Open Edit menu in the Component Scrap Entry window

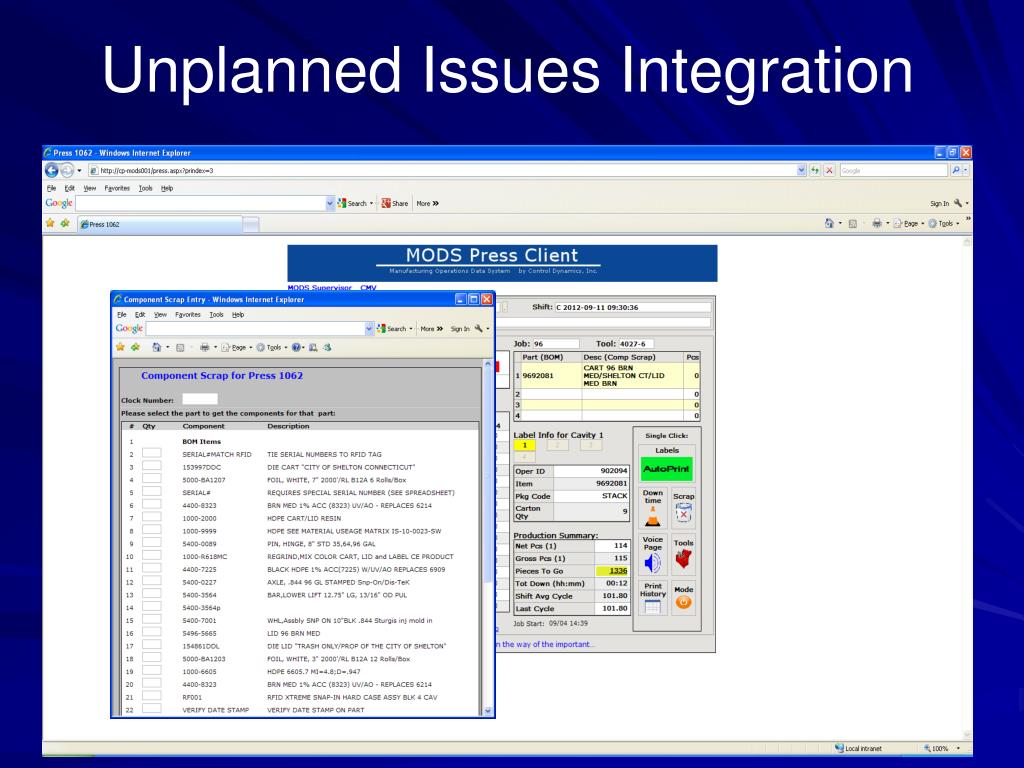click(140, 315)
